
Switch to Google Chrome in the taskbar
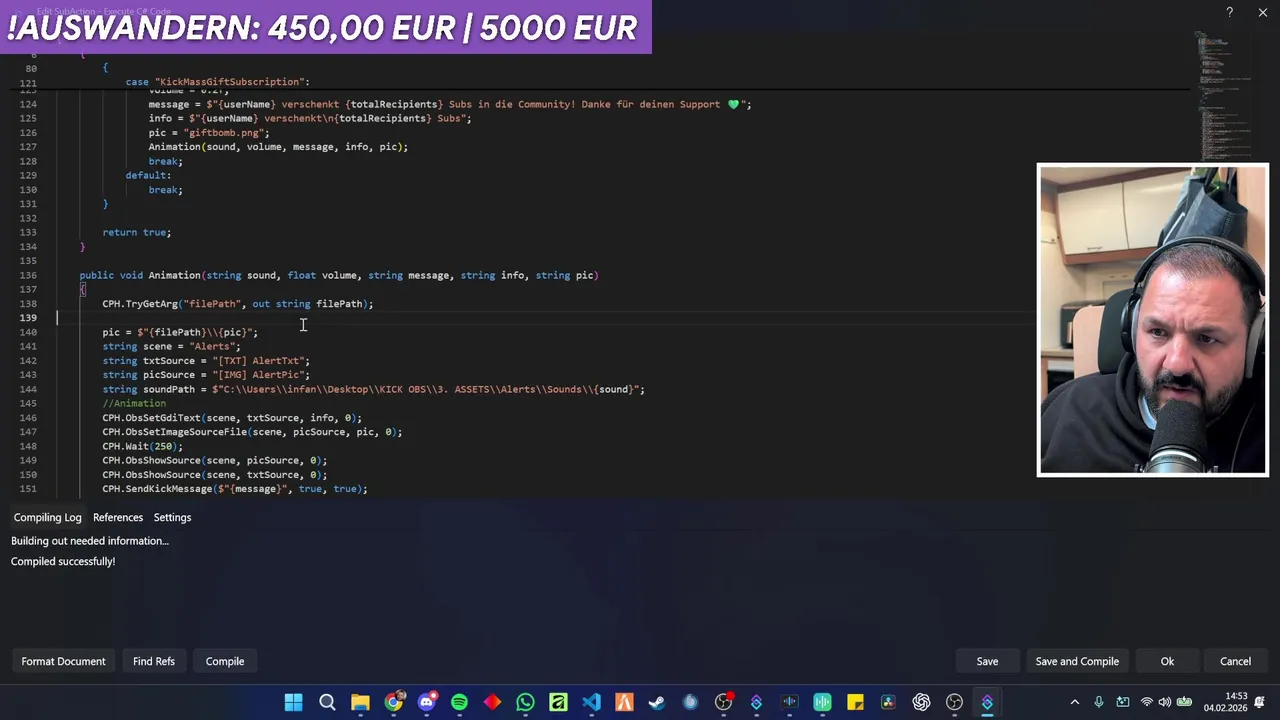click(x=393, y=702)
